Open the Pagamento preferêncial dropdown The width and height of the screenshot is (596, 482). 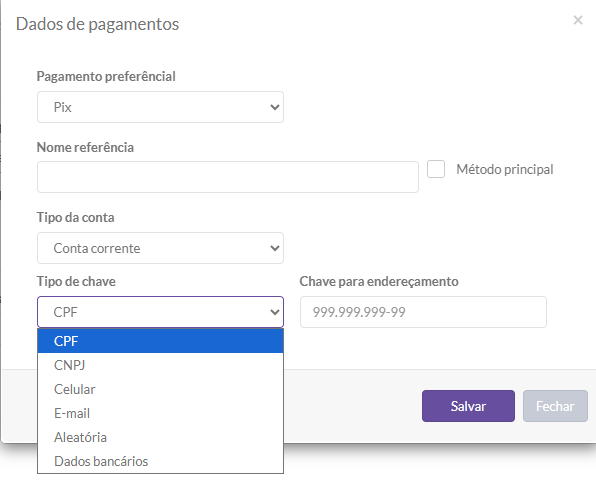[160, 107]
